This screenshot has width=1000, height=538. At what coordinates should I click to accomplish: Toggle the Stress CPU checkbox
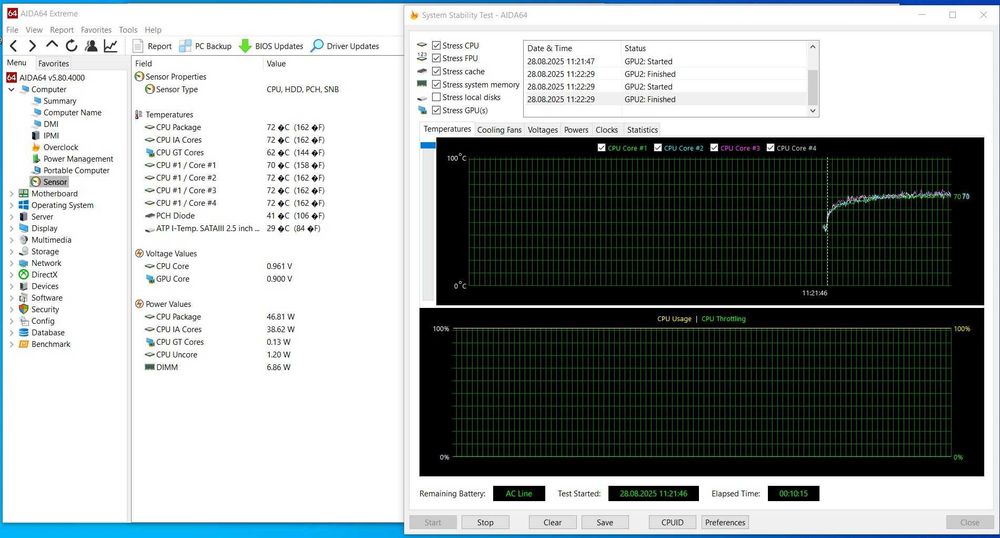click(436, 45)
